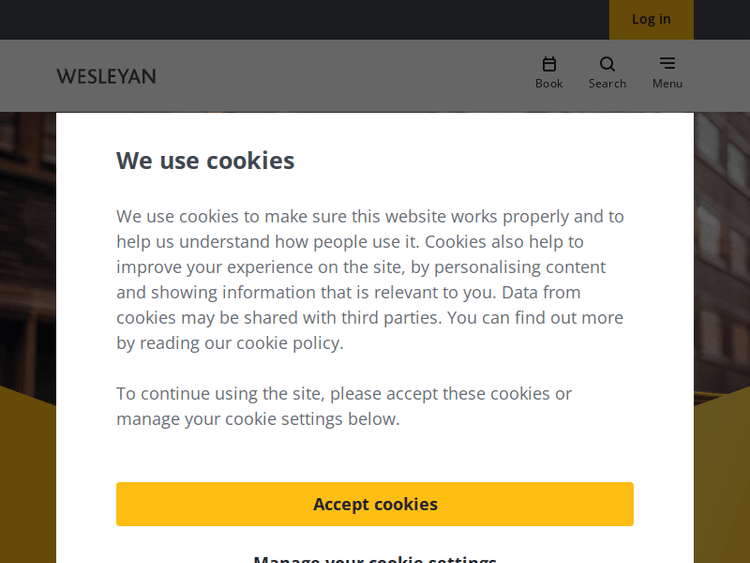Click the words "cookie policy" in paragraph
750x563 pixels.
tap(289, 343)
